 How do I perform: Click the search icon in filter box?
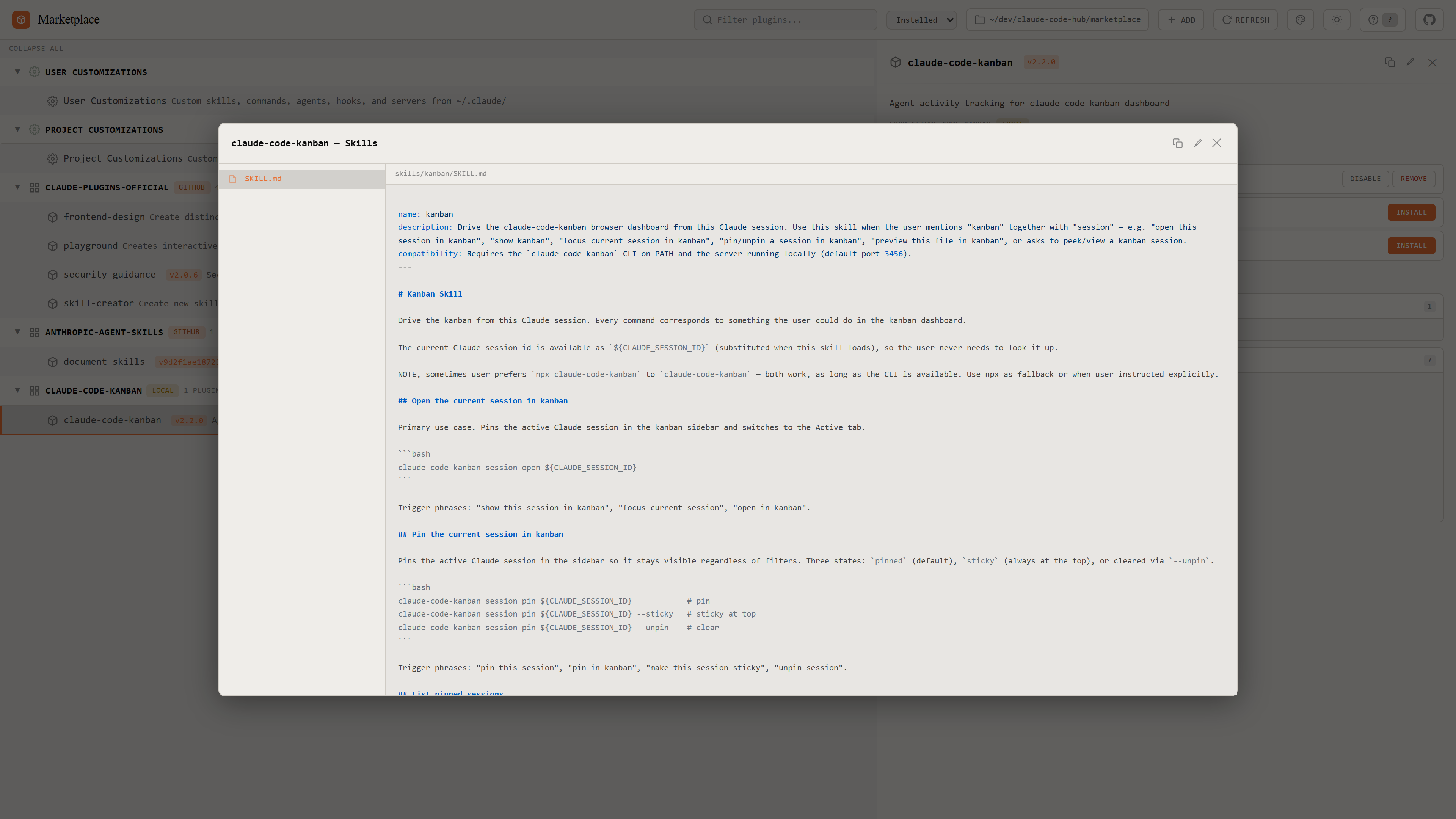tap(707, 20)
